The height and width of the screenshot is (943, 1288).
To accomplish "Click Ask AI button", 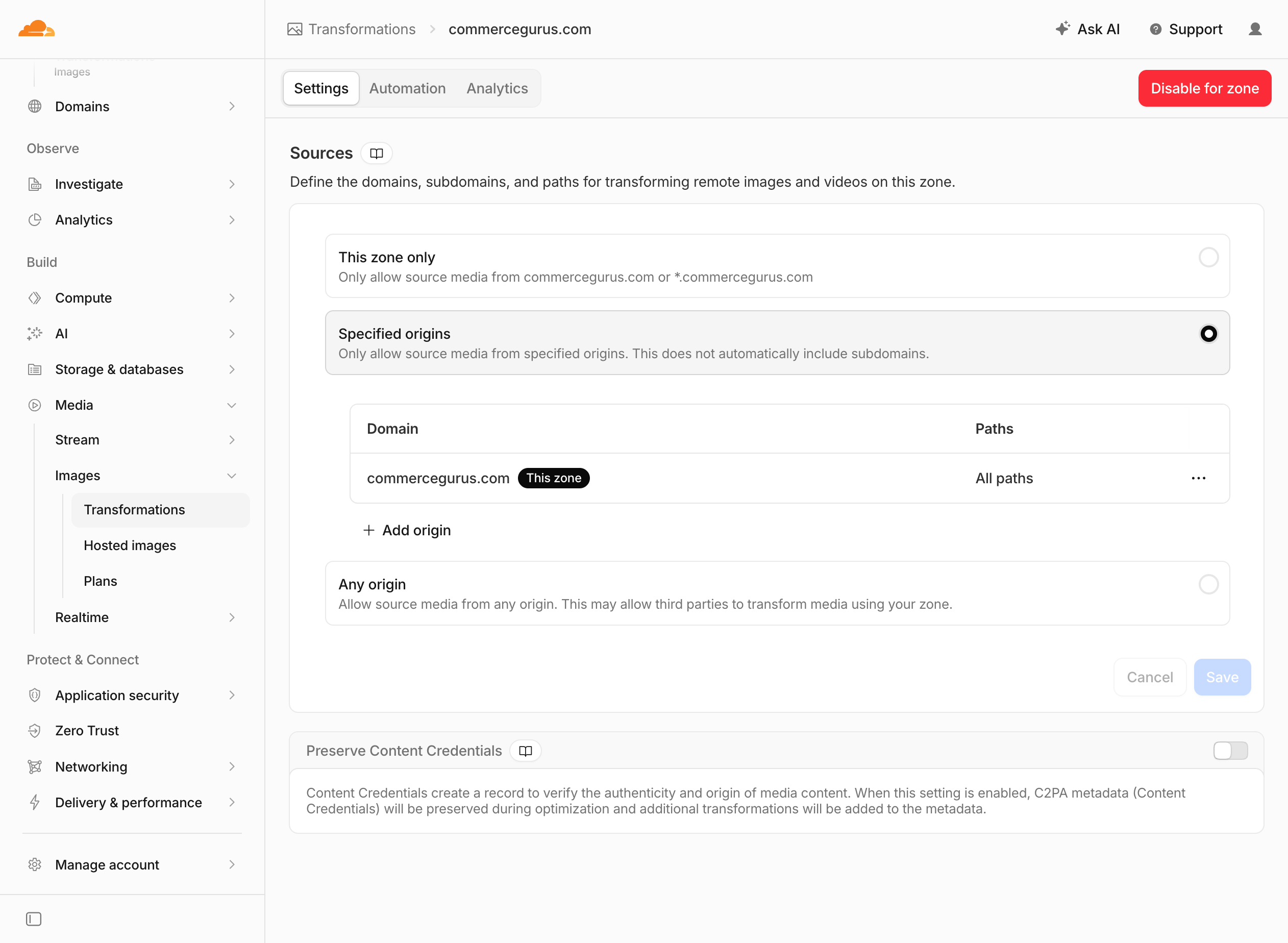I will pos(1087,29).
